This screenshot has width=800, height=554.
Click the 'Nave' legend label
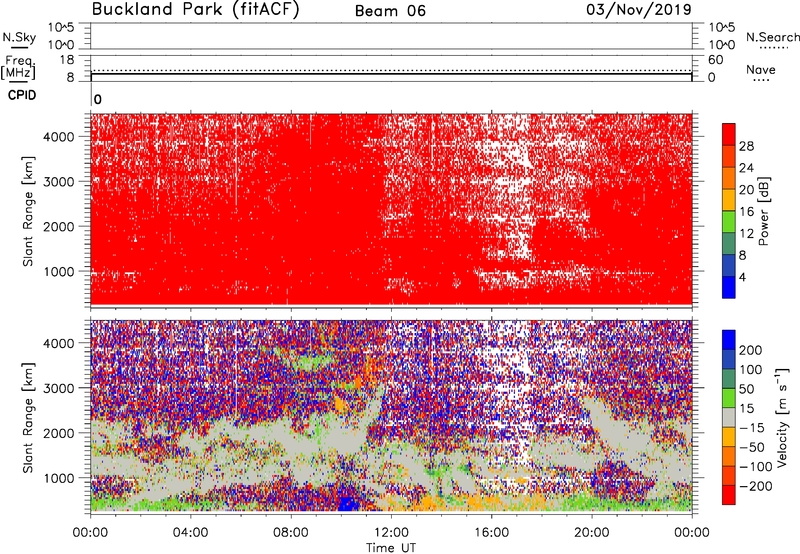761,70
